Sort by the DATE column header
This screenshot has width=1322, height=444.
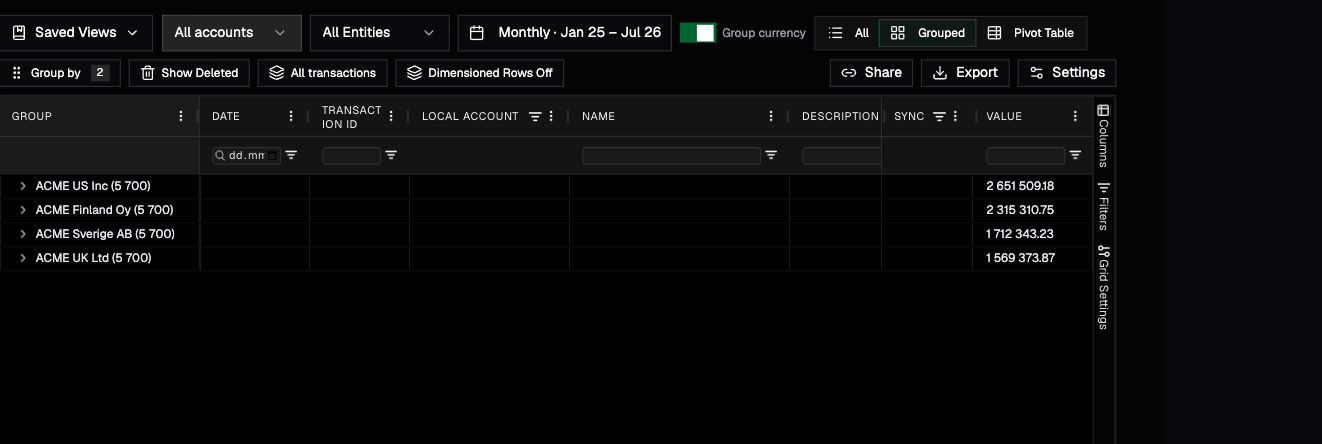(x=226, y=117)
